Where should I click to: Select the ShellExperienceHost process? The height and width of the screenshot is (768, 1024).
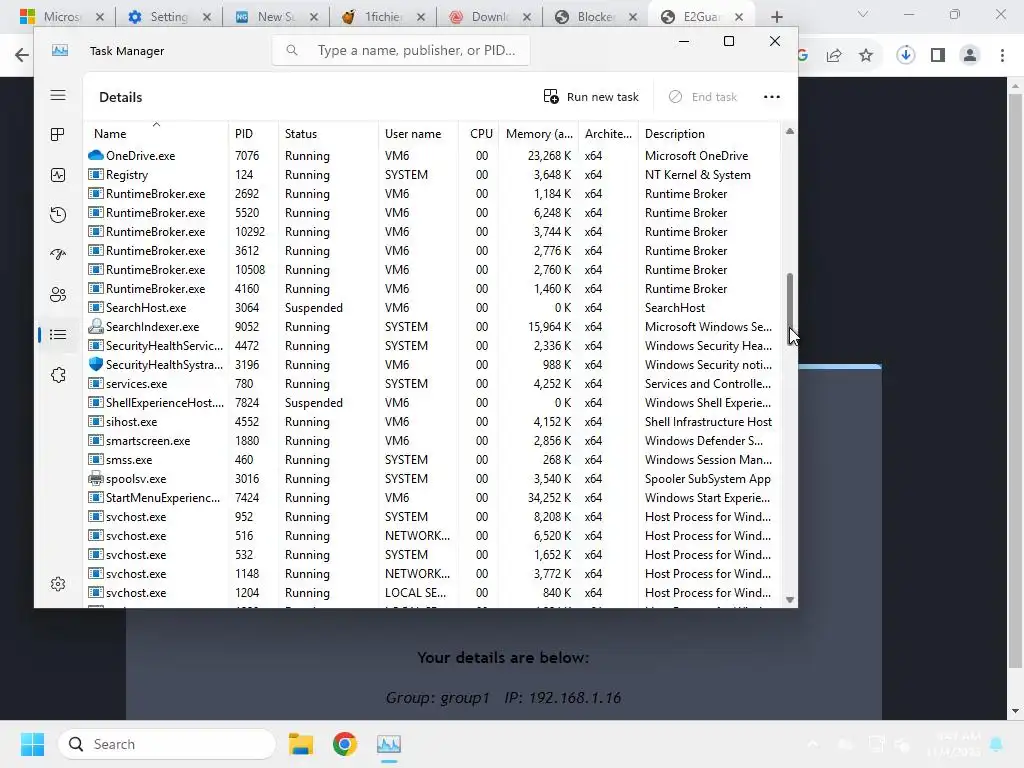click(433, 402)
